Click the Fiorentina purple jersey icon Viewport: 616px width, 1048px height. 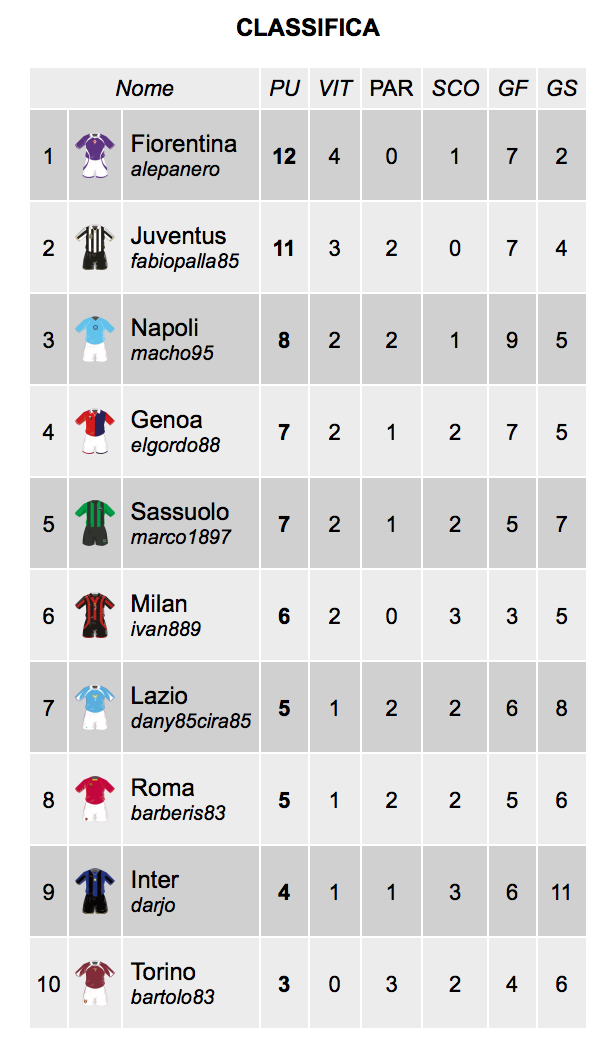pyautogui.click(x=94, y=156)
